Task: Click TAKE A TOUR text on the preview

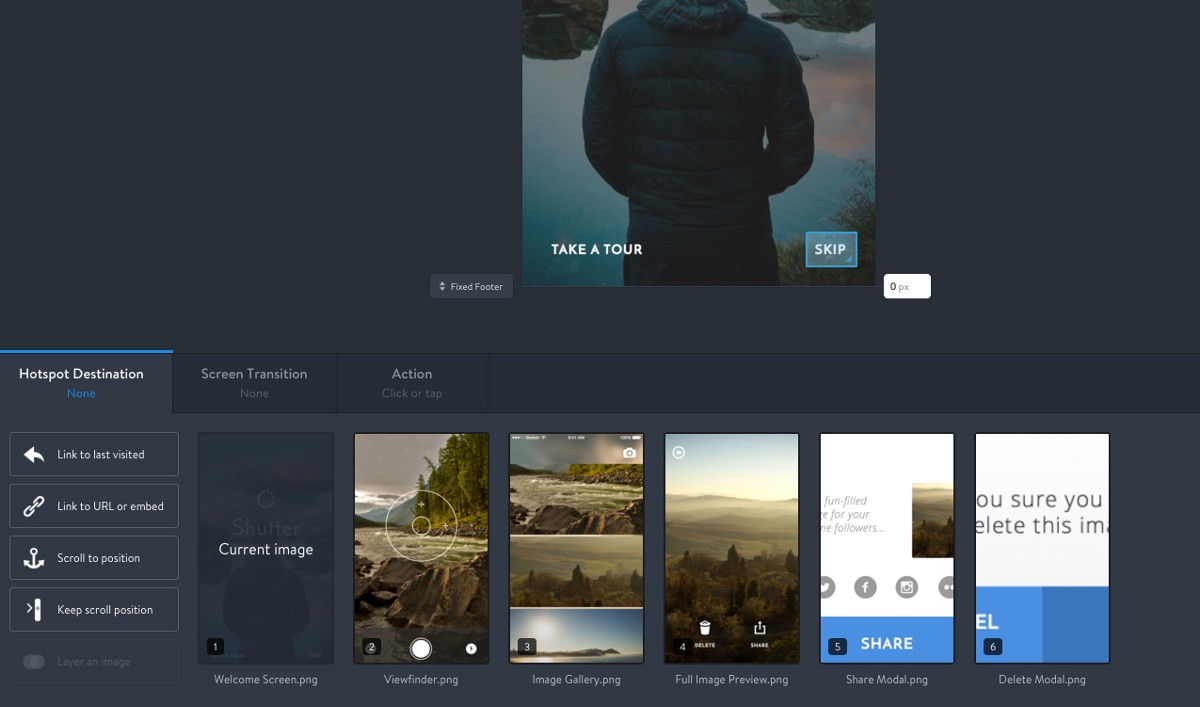Action: [x=597, y=250]
